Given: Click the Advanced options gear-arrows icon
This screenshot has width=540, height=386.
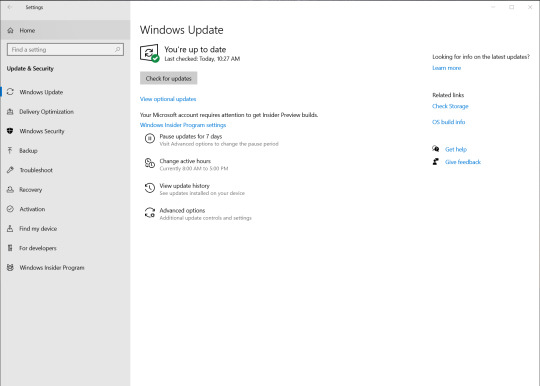Looking at the screenshot, I should click(x=149, y=213).
